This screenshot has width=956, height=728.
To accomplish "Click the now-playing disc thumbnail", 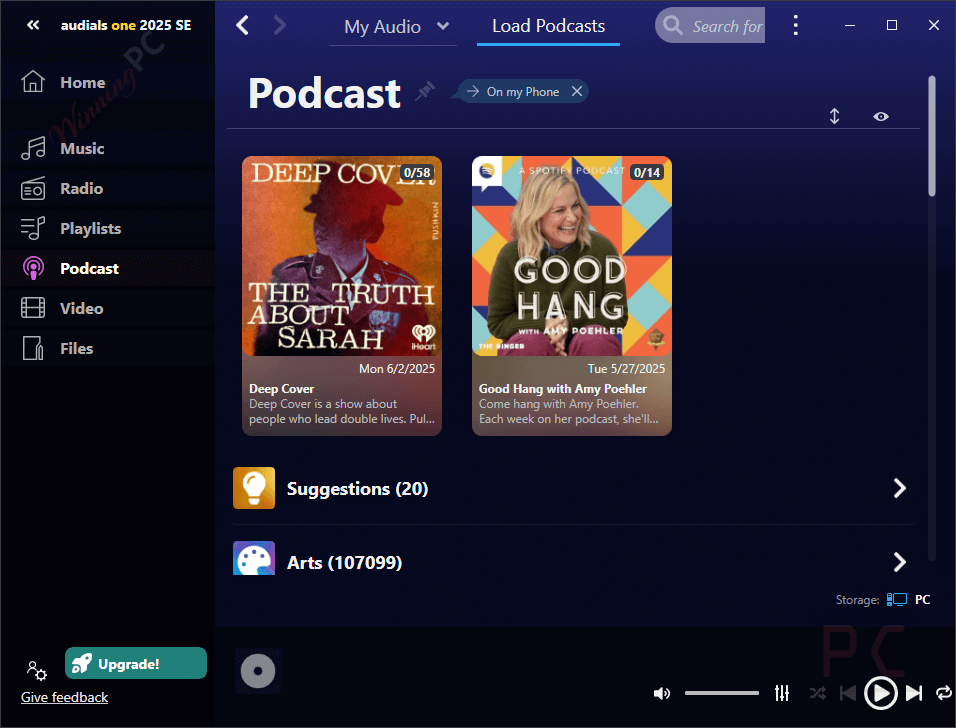I will click(x=258, y=671).
